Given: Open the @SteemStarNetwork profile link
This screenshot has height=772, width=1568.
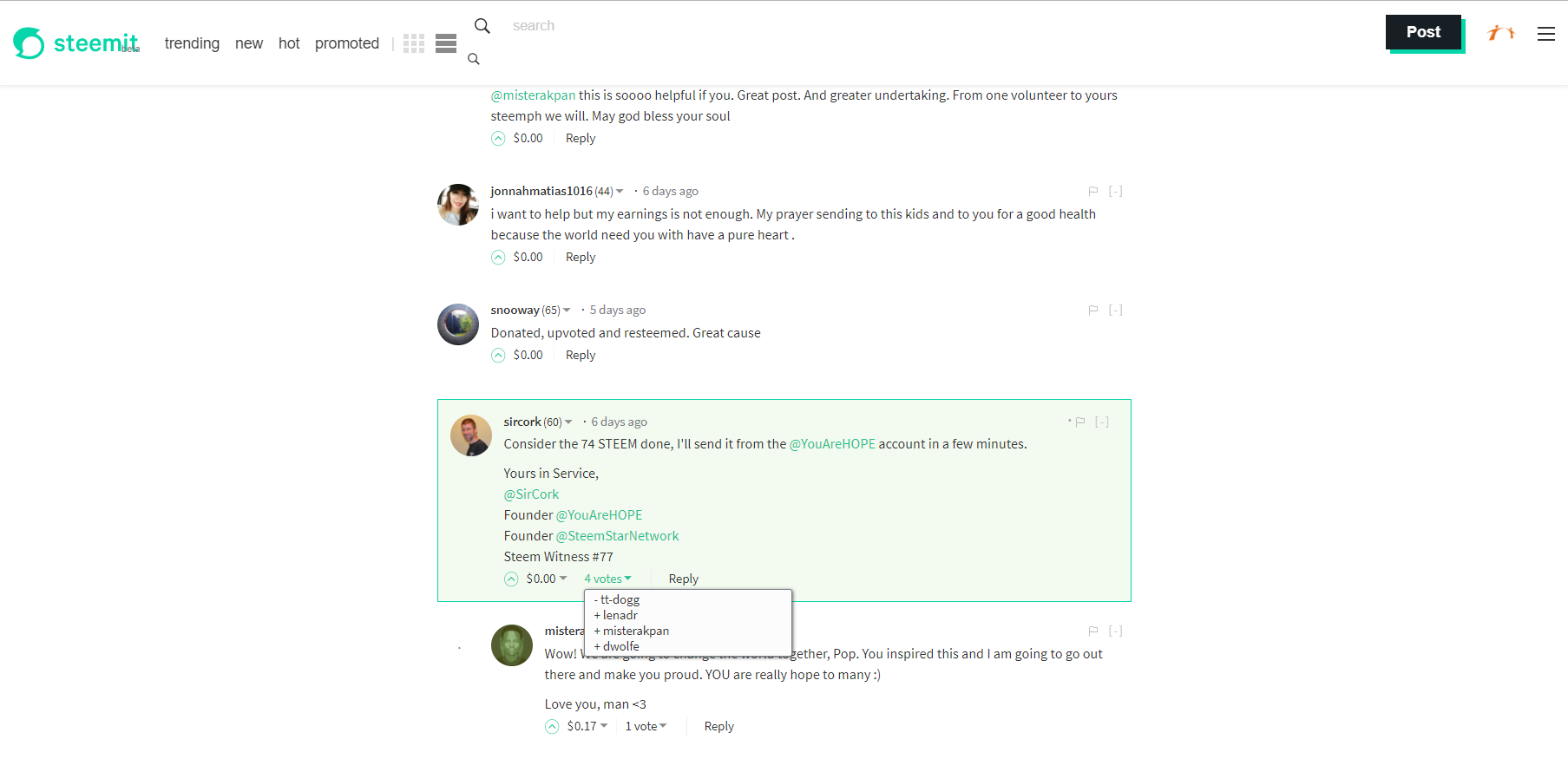Looking at the screenshot, I should tap(617, 536).
